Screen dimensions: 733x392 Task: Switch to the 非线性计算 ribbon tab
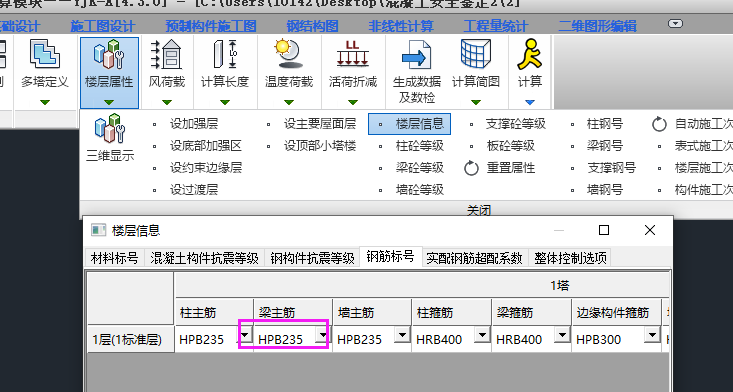[401, 26]
